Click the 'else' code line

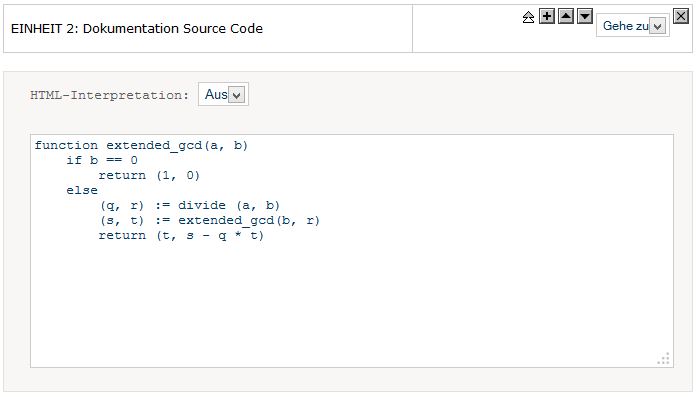(82, 191)
